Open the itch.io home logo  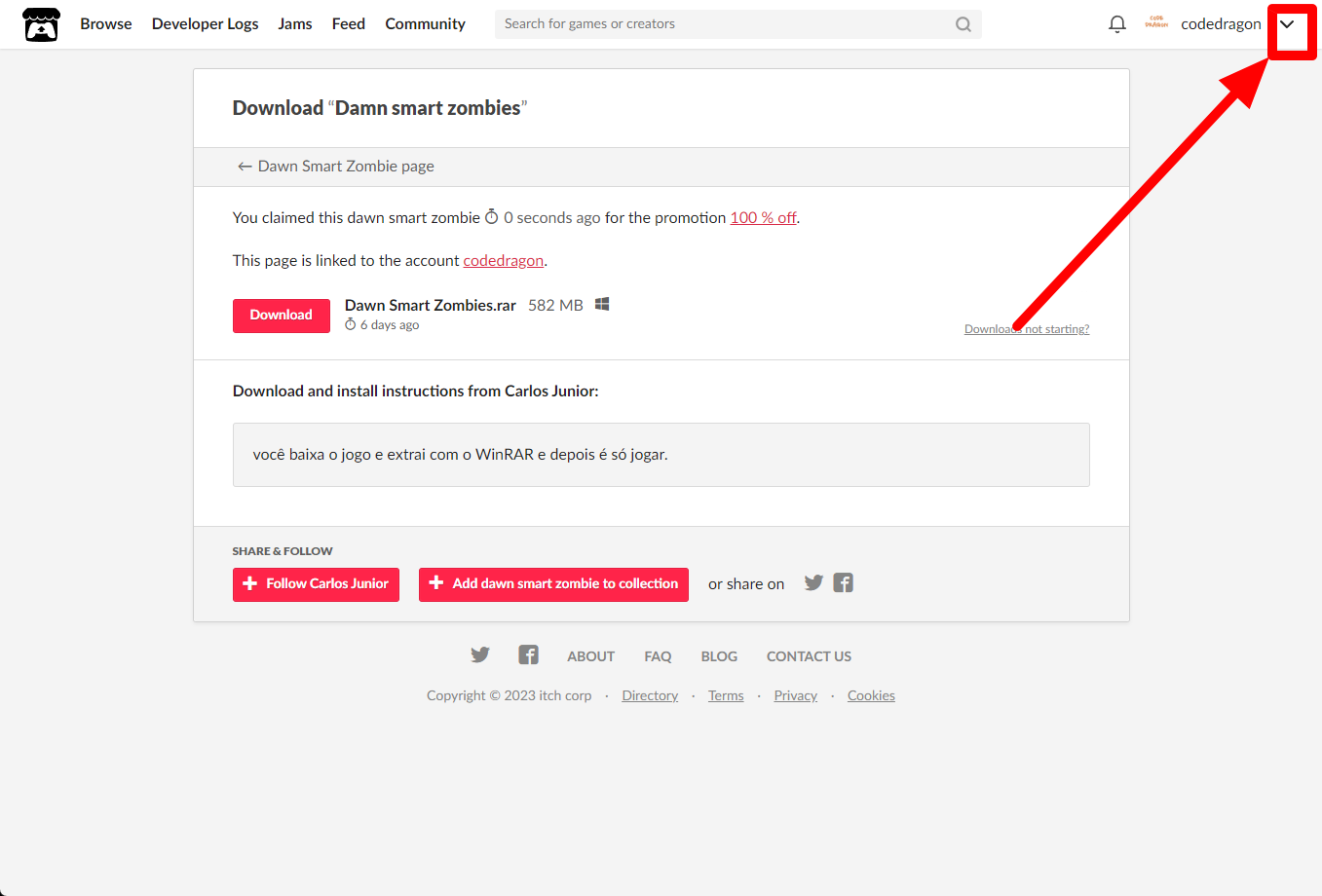click(41, 24)
